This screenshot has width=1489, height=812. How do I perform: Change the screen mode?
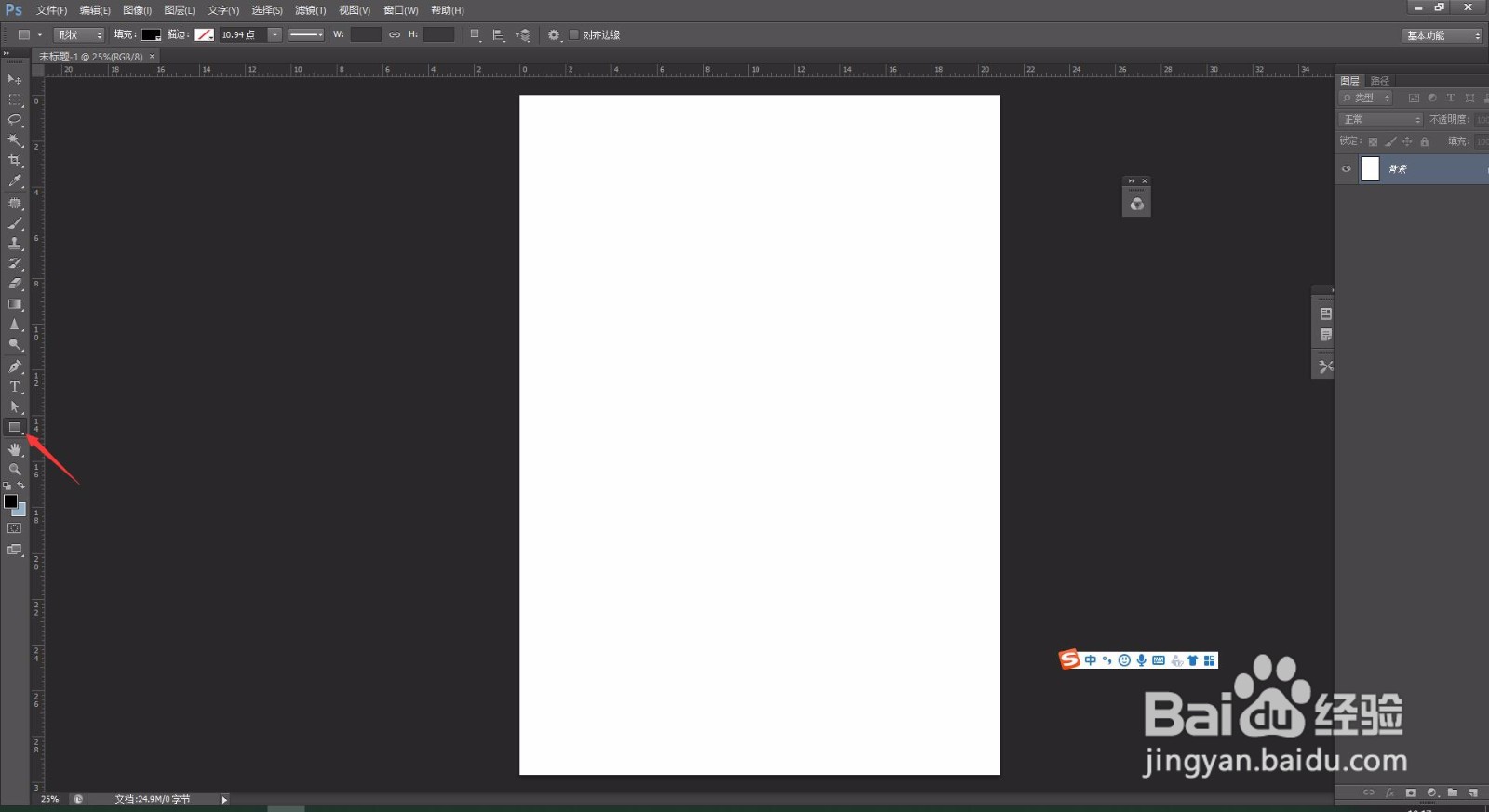pos(14,550)
